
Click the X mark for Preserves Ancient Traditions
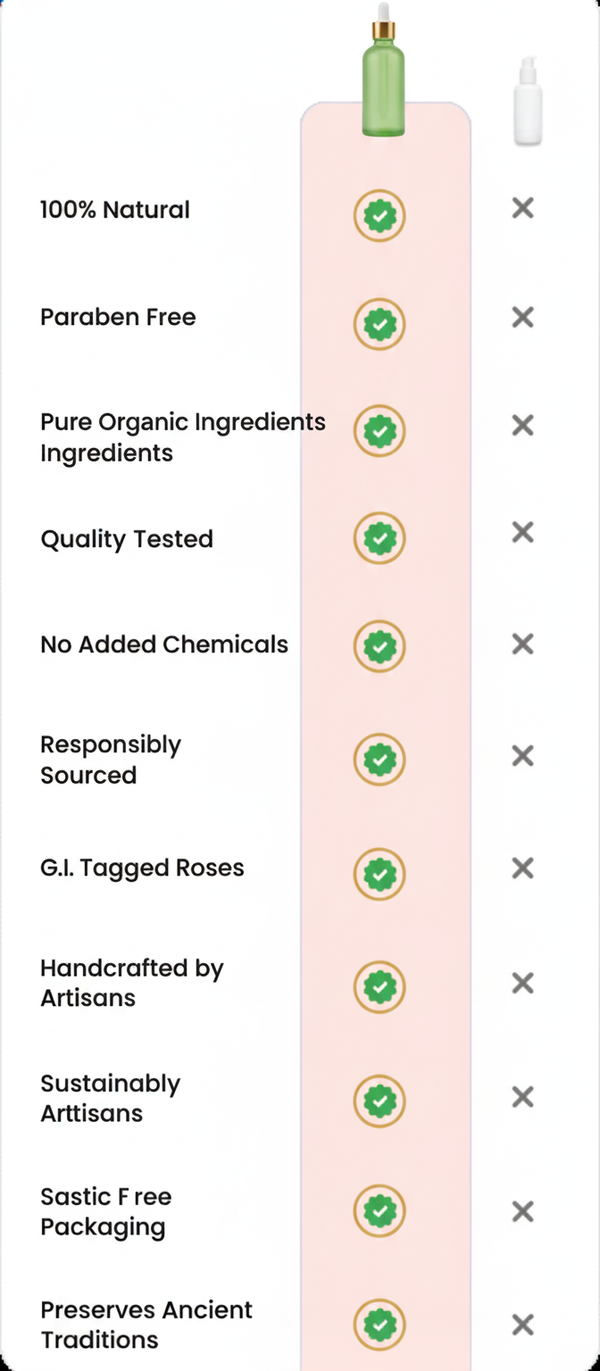(x=522, y=1325)
